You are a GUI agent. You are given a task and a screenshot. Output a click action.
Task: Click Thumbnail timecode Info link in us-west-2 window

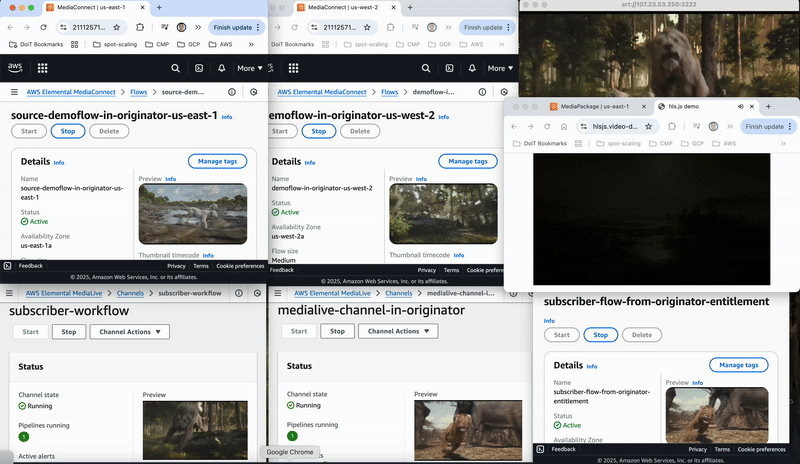(x=459, y=255)
